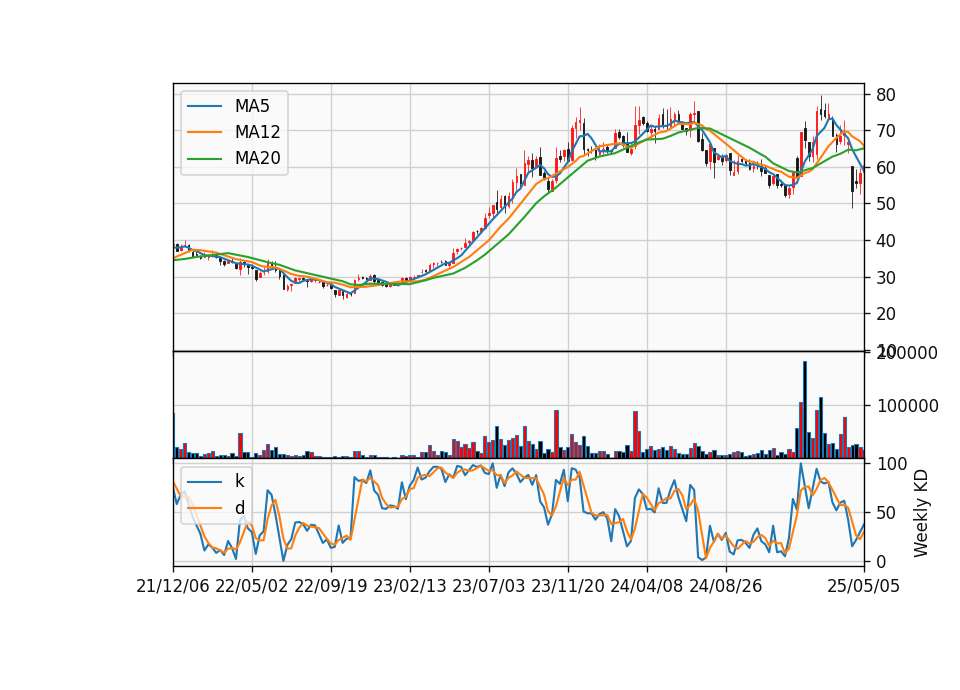Click the 24/04/08 date tick label
The height and width of the screenshot is (690, 960).
point(647,587)
